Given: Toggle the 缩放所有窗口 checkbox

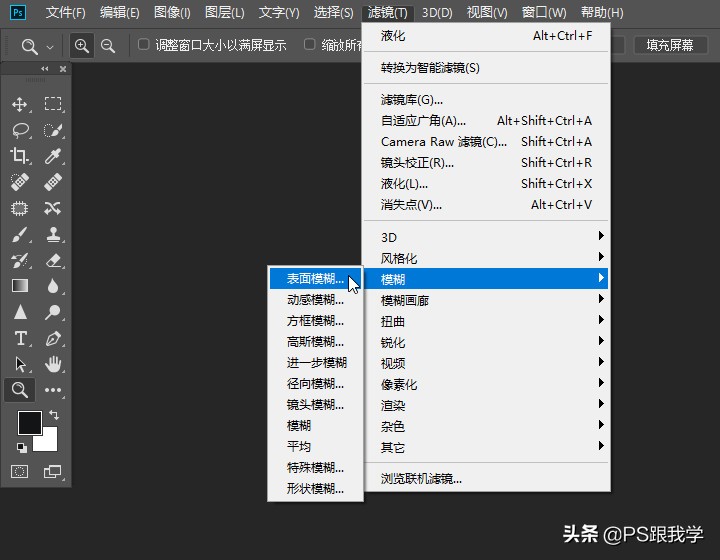Looking at the screenshot, I should pos(309,45).
